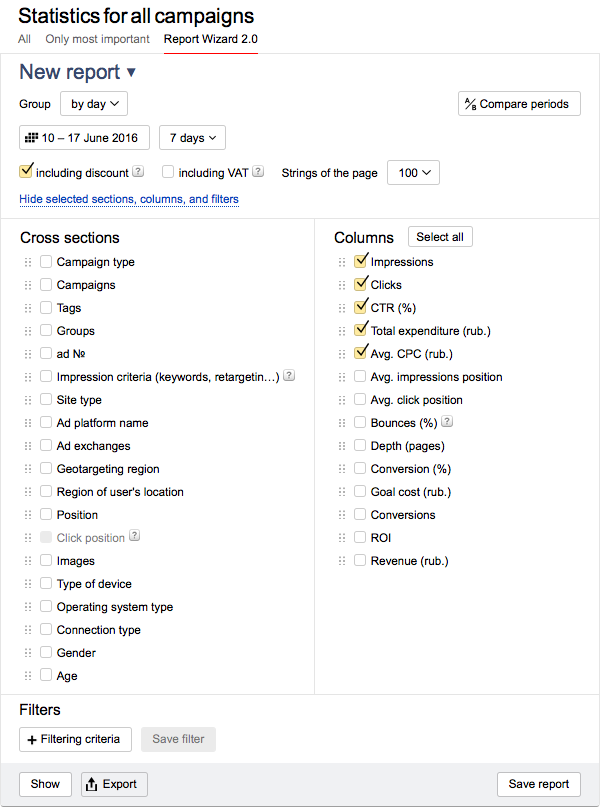The height and width of the screenshot is (807, 600).
Task: Open Strings of the page 100 dropdown
Action: click(x=413, y=173)
